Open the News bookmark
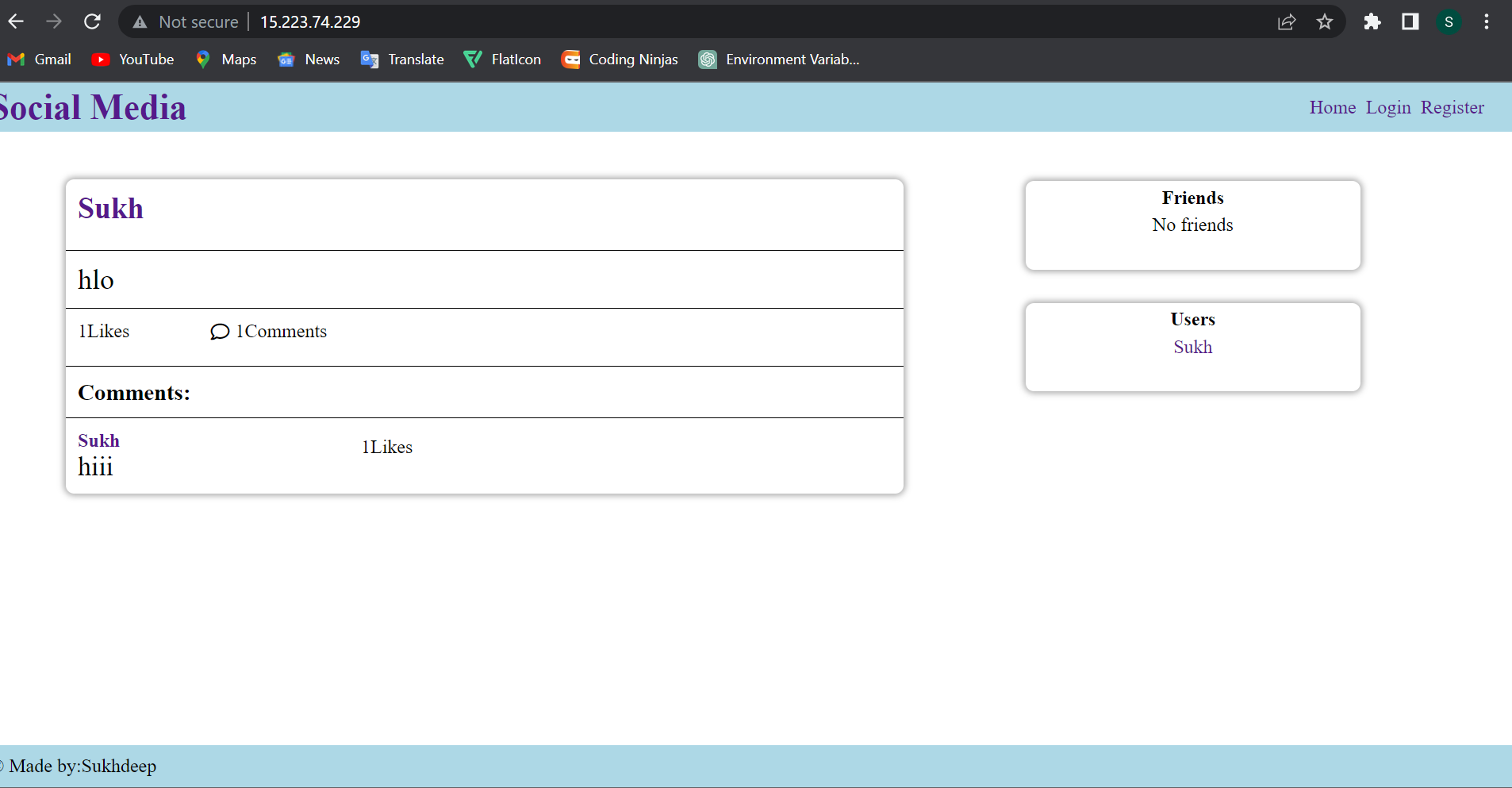 click(309, 60)
